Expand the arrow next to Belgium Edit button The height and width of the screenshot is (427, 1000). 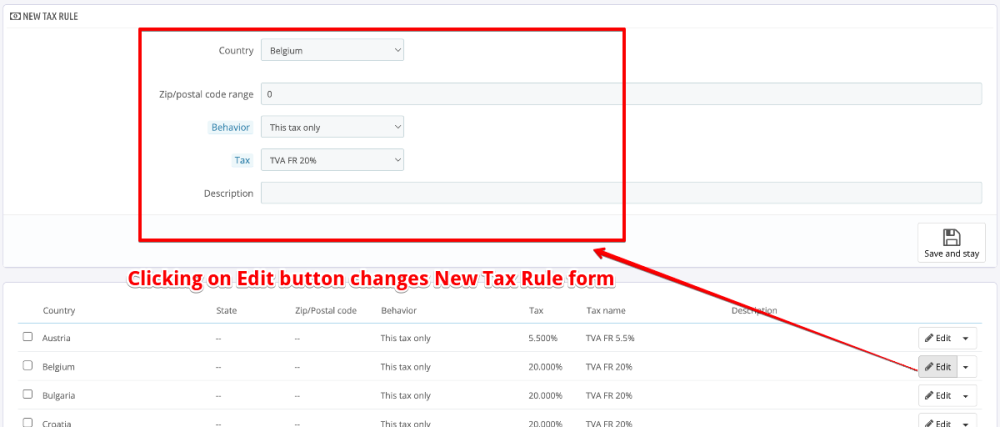(966, 367)
